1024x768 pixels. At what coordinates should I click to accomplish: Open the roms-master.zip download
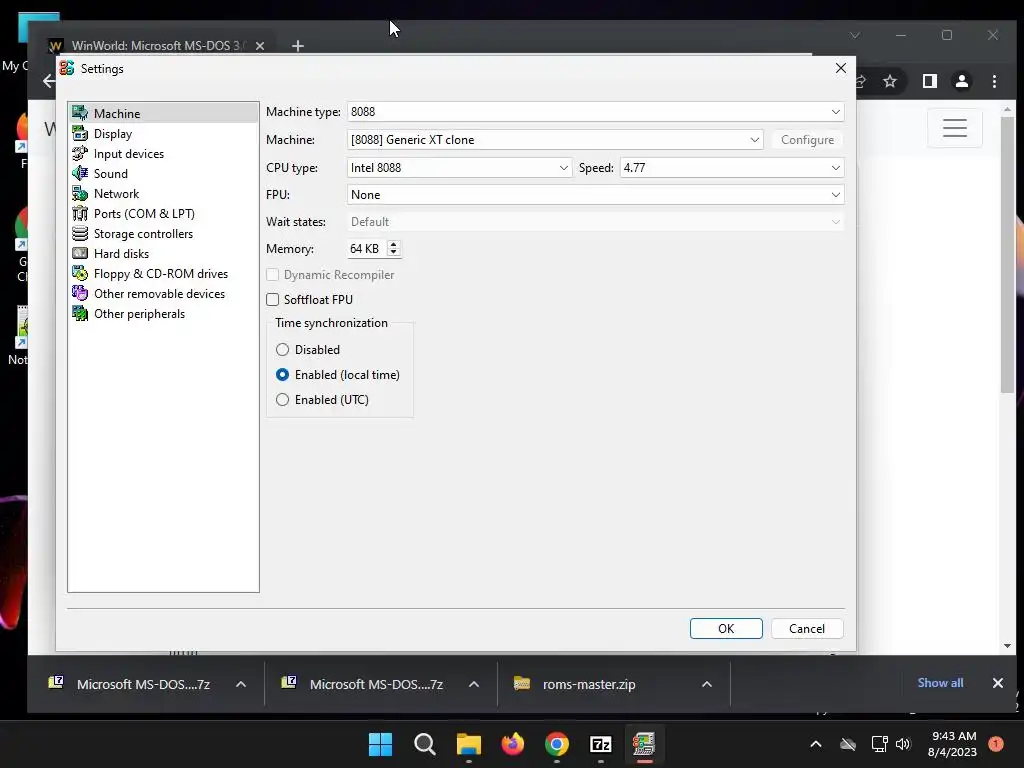(x=588, y=684)
